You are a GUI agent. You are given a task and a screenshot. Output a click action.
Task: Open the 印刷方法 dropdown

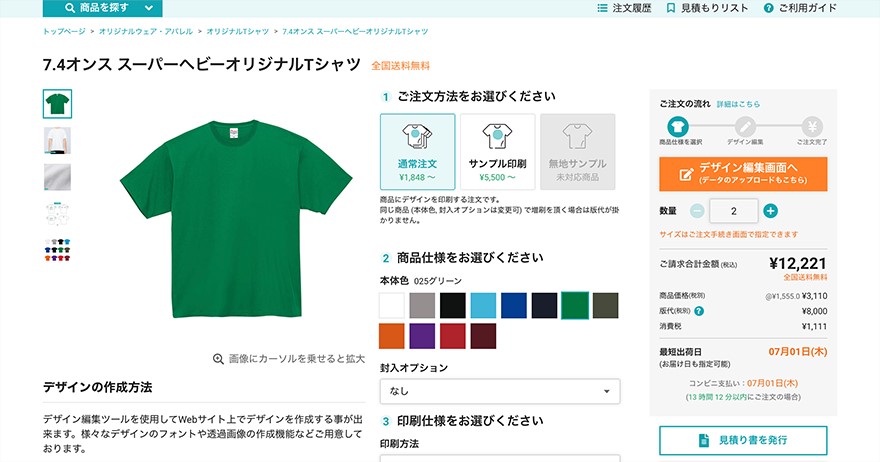pos(500,458)
